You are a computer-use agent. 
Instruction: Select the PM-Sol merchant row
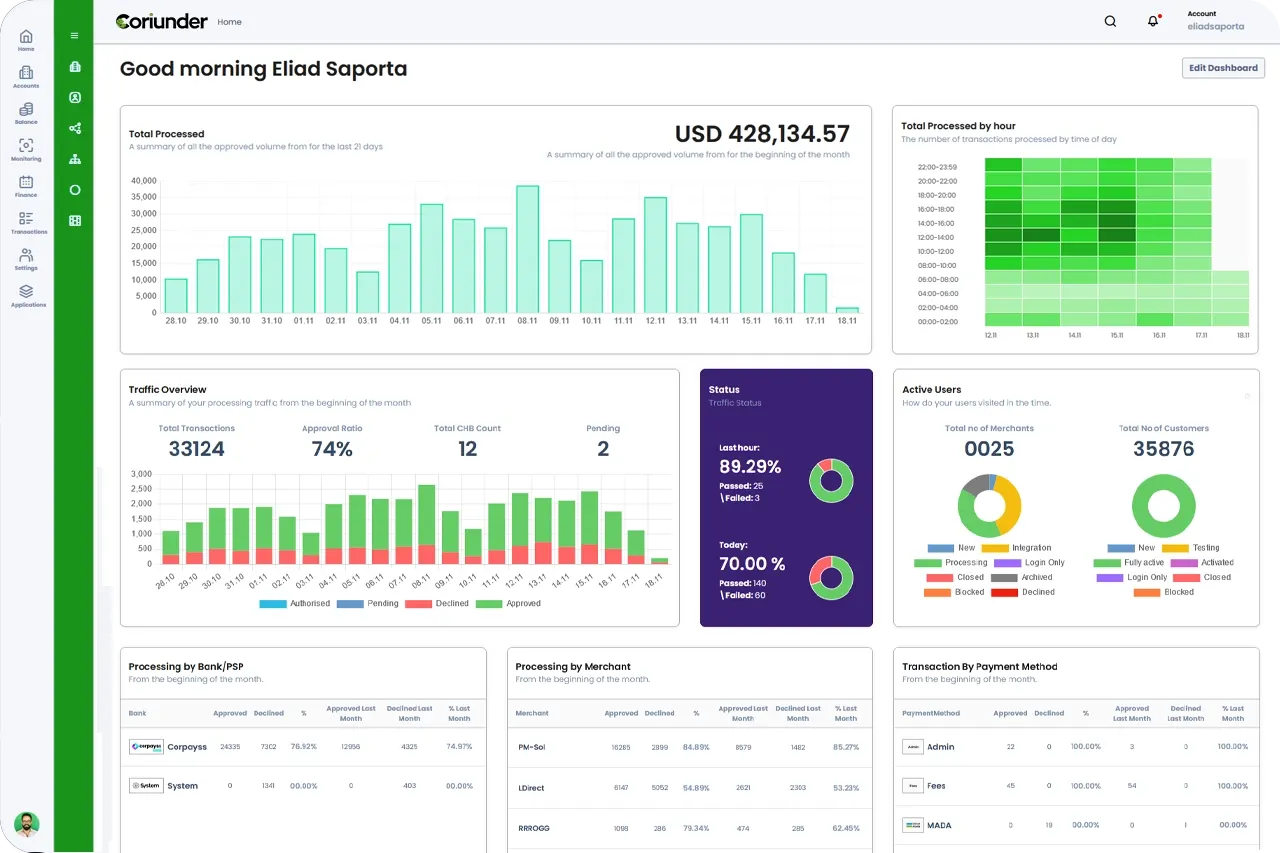point(690,747)
